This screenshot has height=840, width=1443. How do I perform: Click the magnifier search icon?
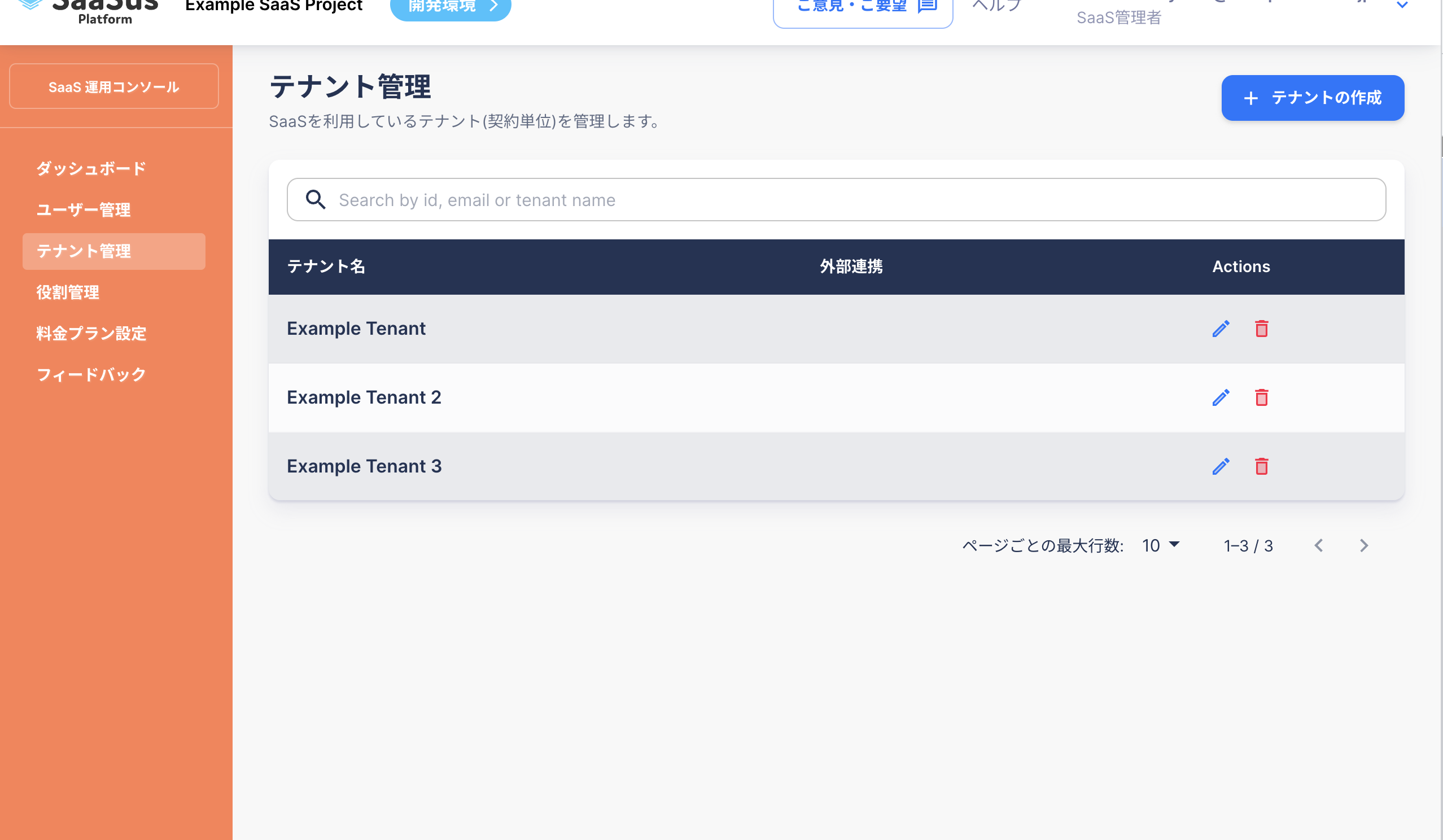tap(316, 200)
